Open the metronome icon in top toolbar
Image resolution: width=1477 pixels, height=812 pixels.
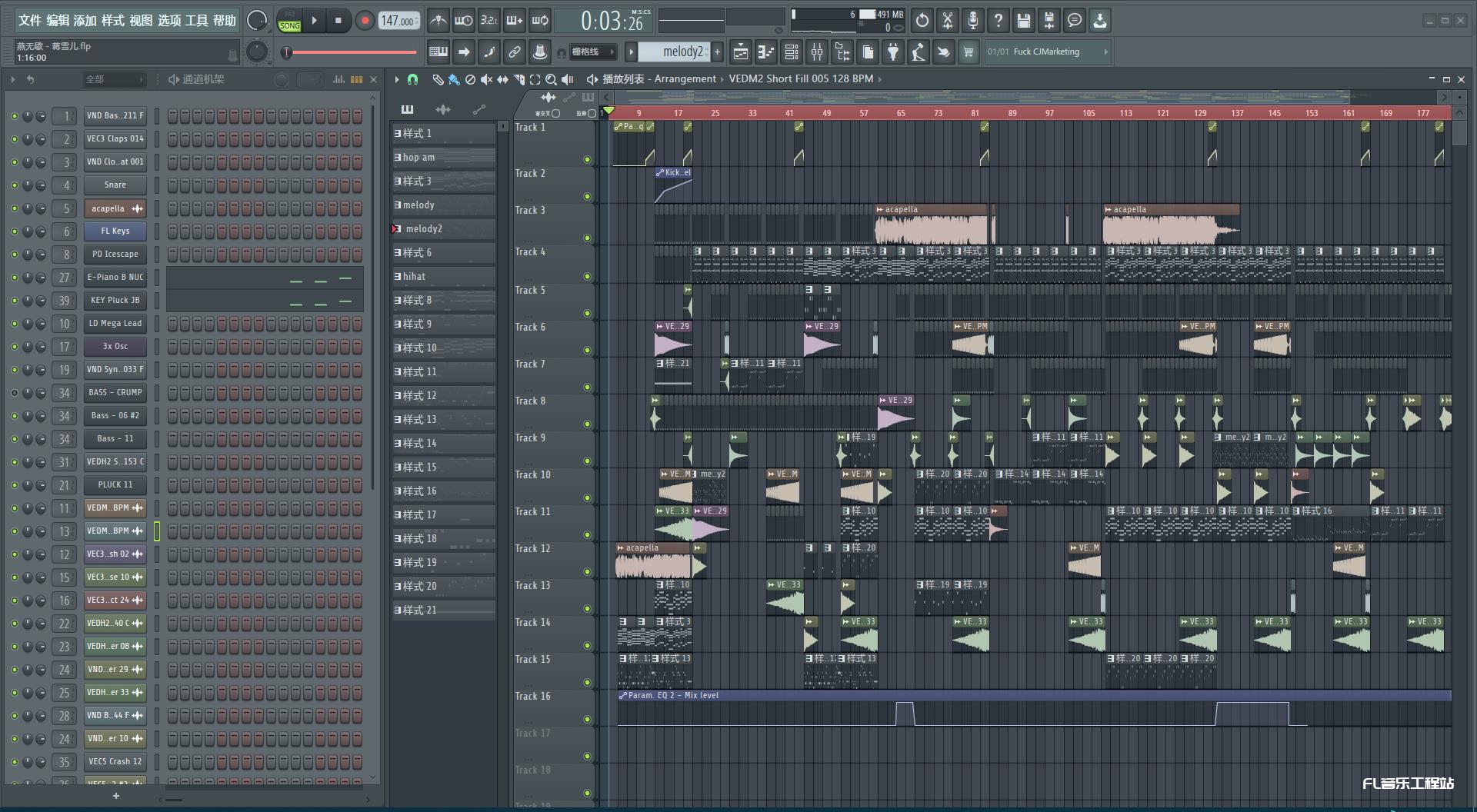pos(438,21)
